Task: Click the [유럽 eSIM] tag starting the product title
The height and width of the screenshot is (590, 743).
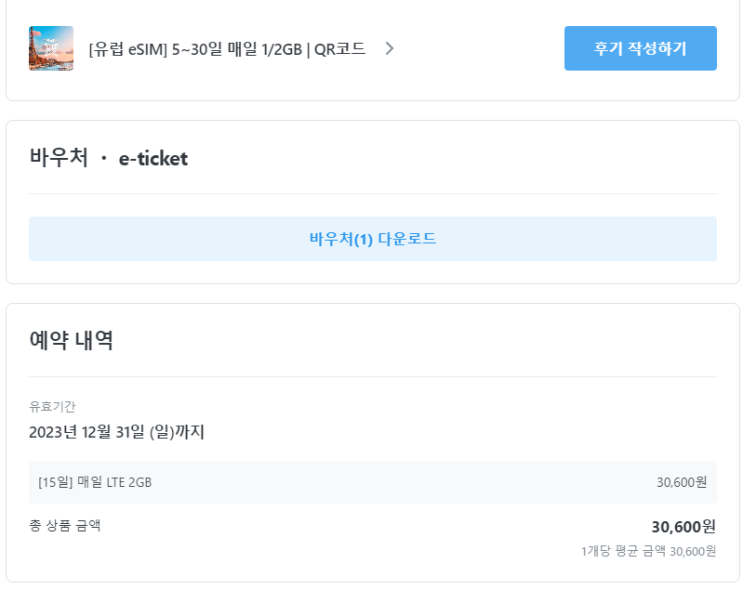Action: [125, 48]
